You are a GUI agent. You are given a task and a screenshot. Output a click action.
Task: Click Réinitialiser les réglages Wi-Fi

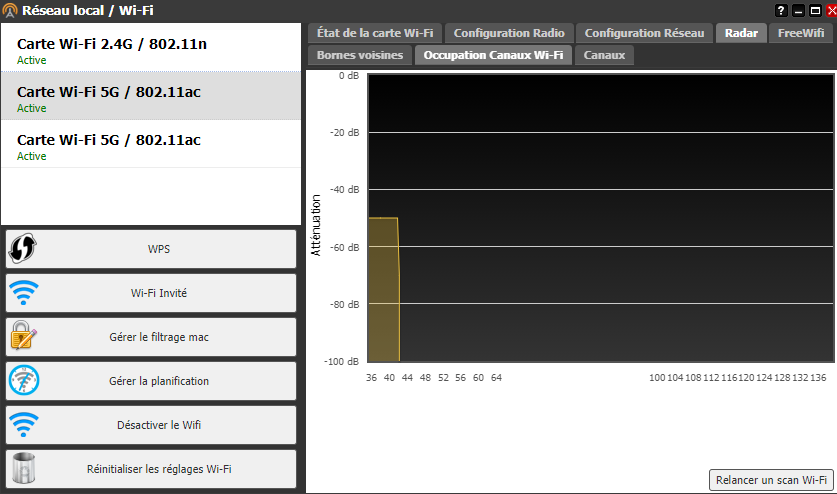point(151,469)
